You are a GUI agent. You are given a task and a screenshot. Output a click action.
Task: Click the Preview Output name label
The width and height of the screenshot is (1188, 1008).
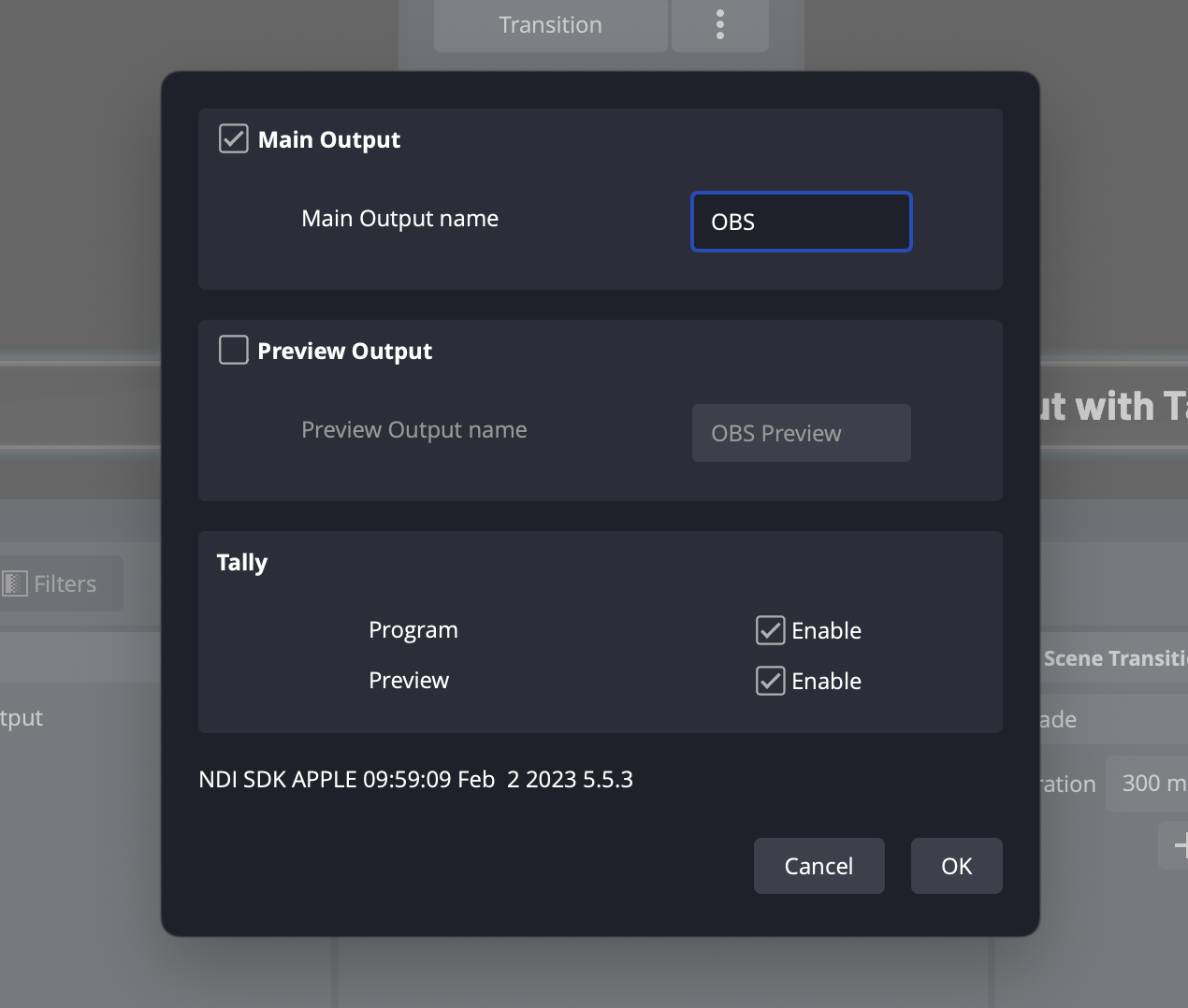pyautogui.click(x=414, y=430)
